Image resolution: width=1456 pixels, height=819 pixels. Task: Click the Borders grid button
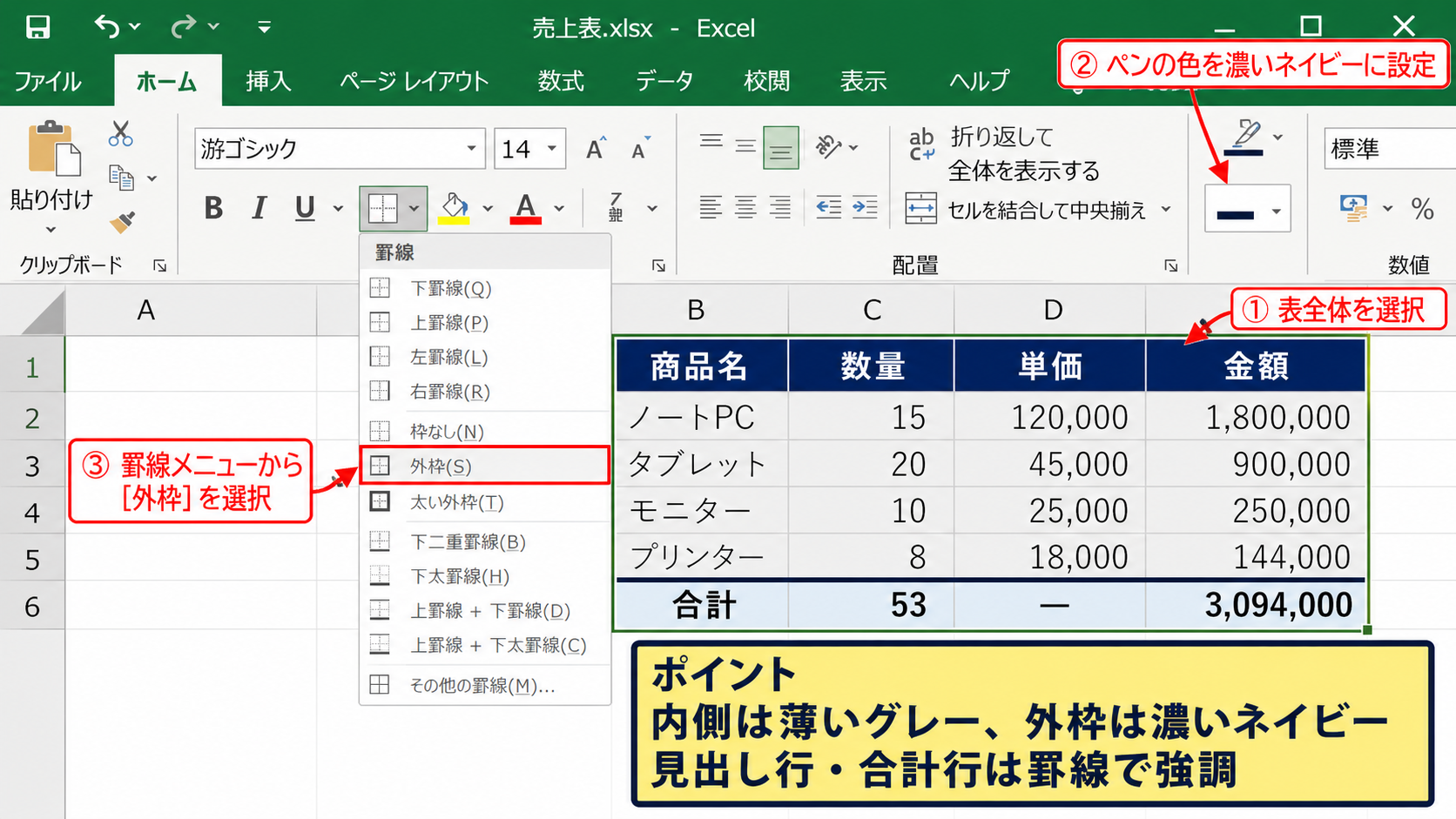(382, 208)
